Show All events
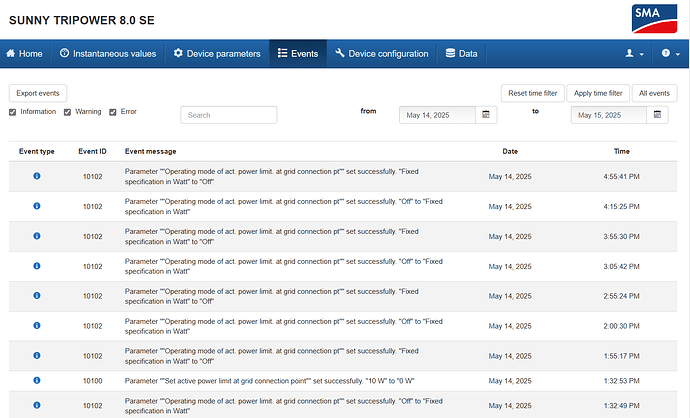Viewport: 690px width, 418px height. point(654,93)
